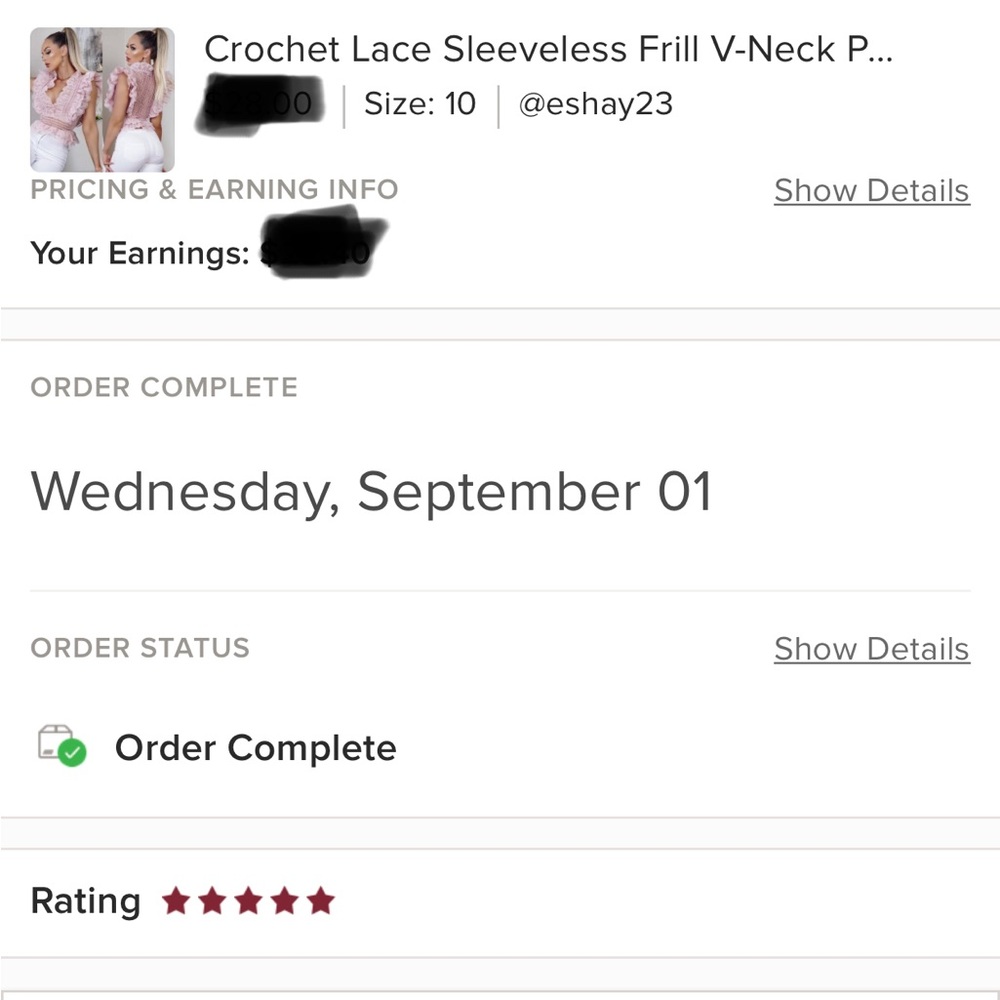This screenshot has width=1000, height=1000.
Task: Click the Pricing & Earning Info header
Action: click(214, 189)
